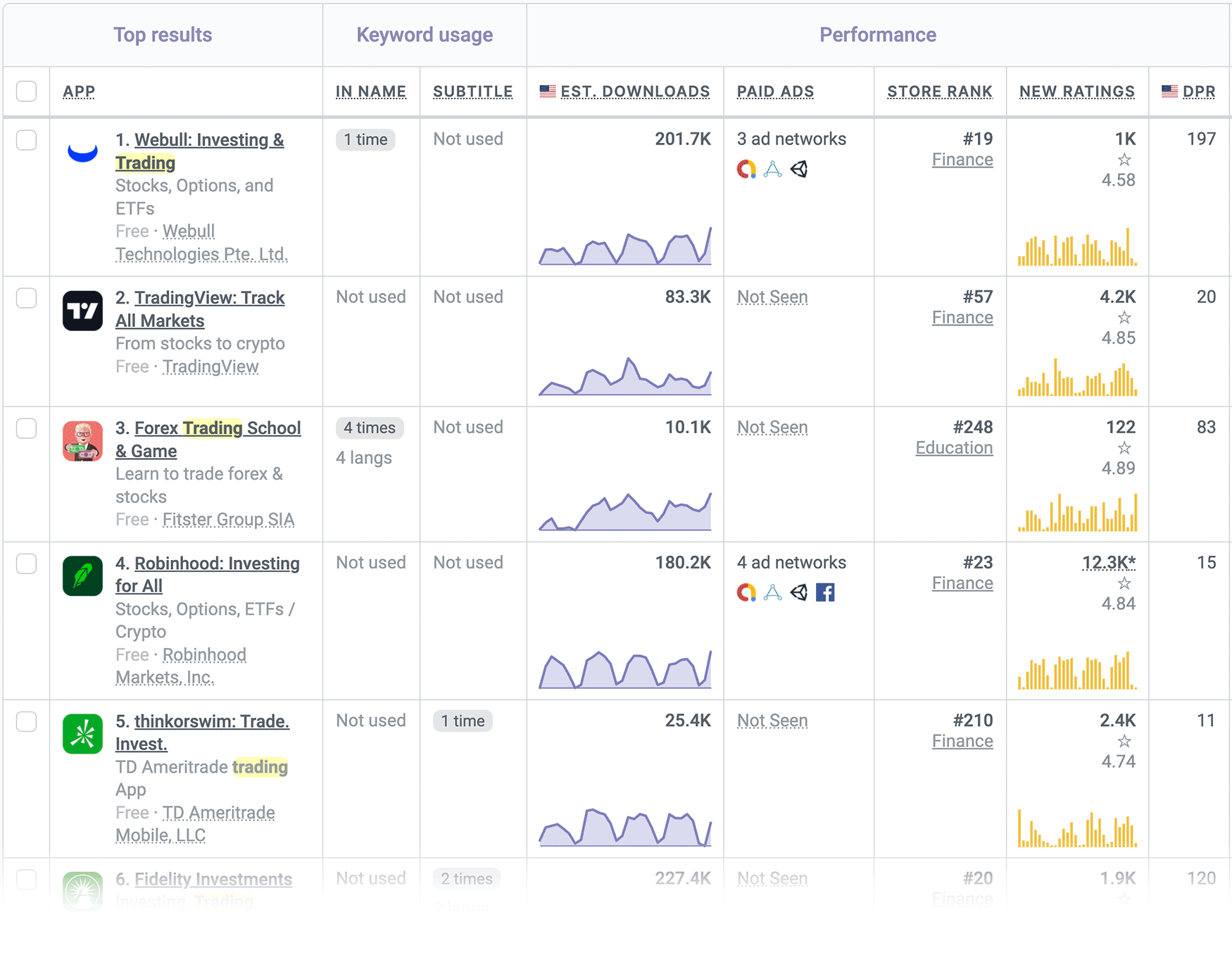Click Finance category under rank #57
The width and height of the screenshot is (1232, 953).
(x=962, y=318)
